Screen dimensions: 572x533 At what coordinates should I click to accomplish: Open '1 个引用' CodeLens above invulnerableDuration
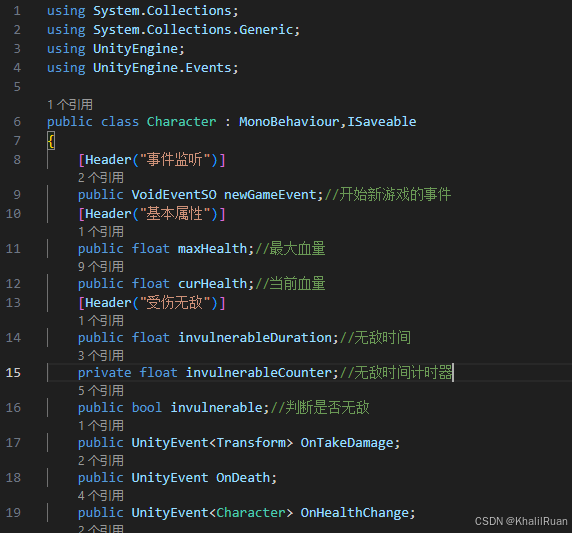101,321
